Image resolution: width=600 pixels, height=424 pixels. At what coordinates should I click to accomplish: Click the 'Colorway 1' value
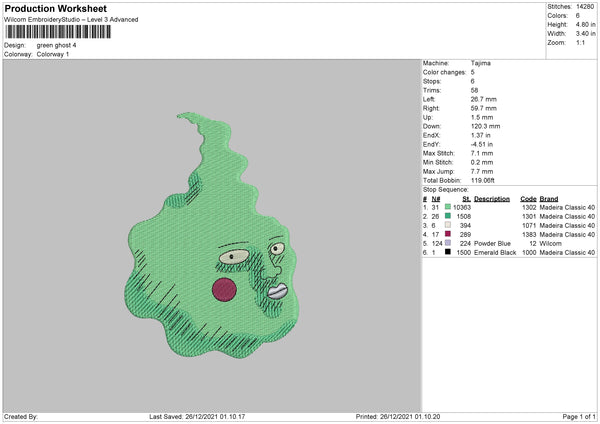click(x=53, y=54)
